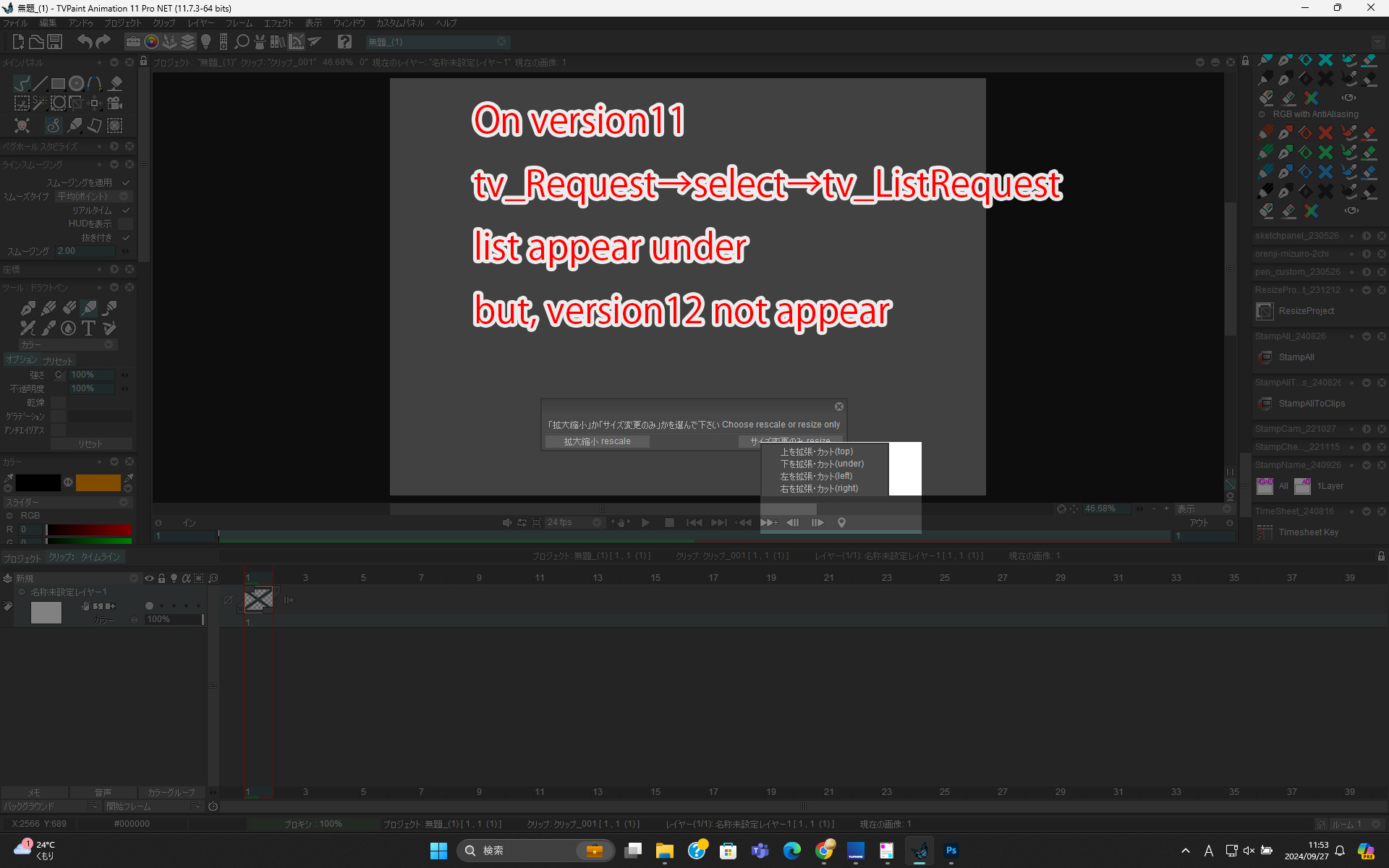The width and height of the screenshot is (1389, 868).
Task: Click the カラーグループ button below the timeline
Action: pos(171,793)
